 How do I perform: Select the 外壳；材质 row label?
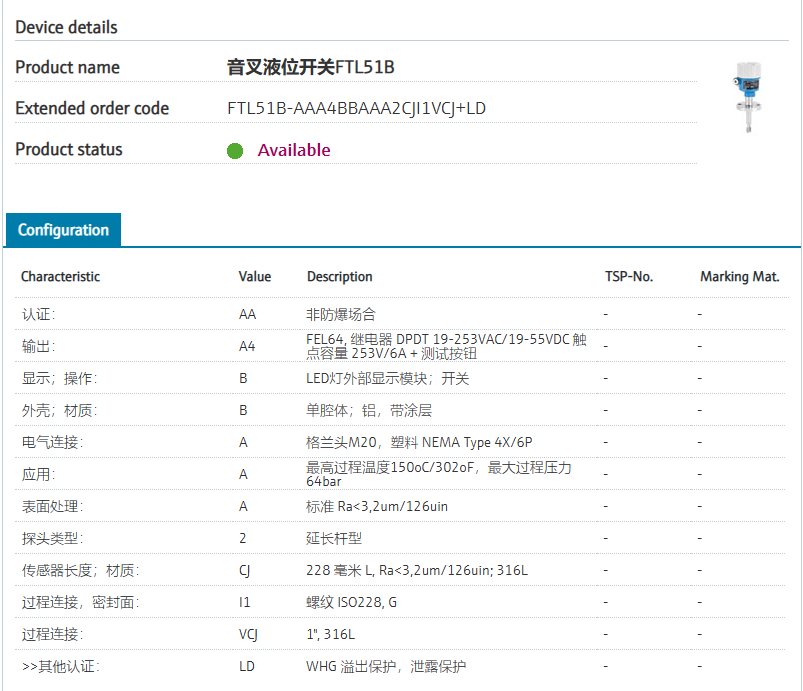point(59,410)
